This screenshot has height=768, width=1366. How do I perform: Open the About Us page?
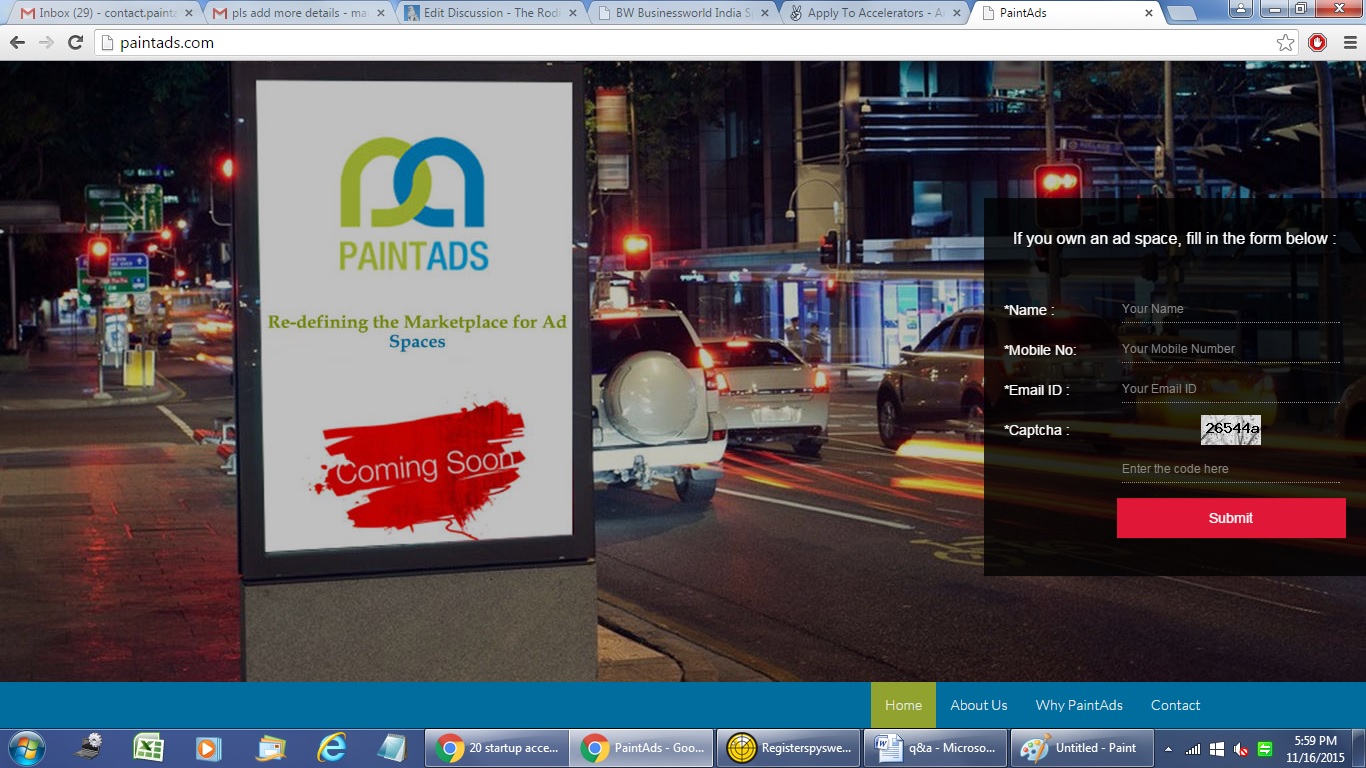tap(979, 705)
